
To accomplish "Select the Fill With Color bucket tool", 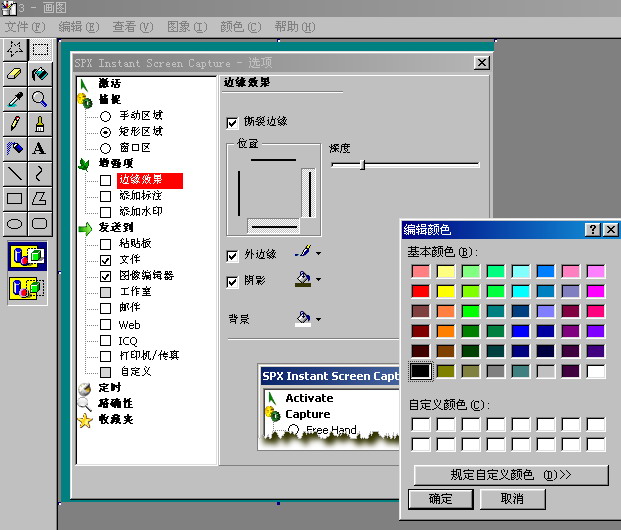I will pyautogui.click(x=39, y=73).
